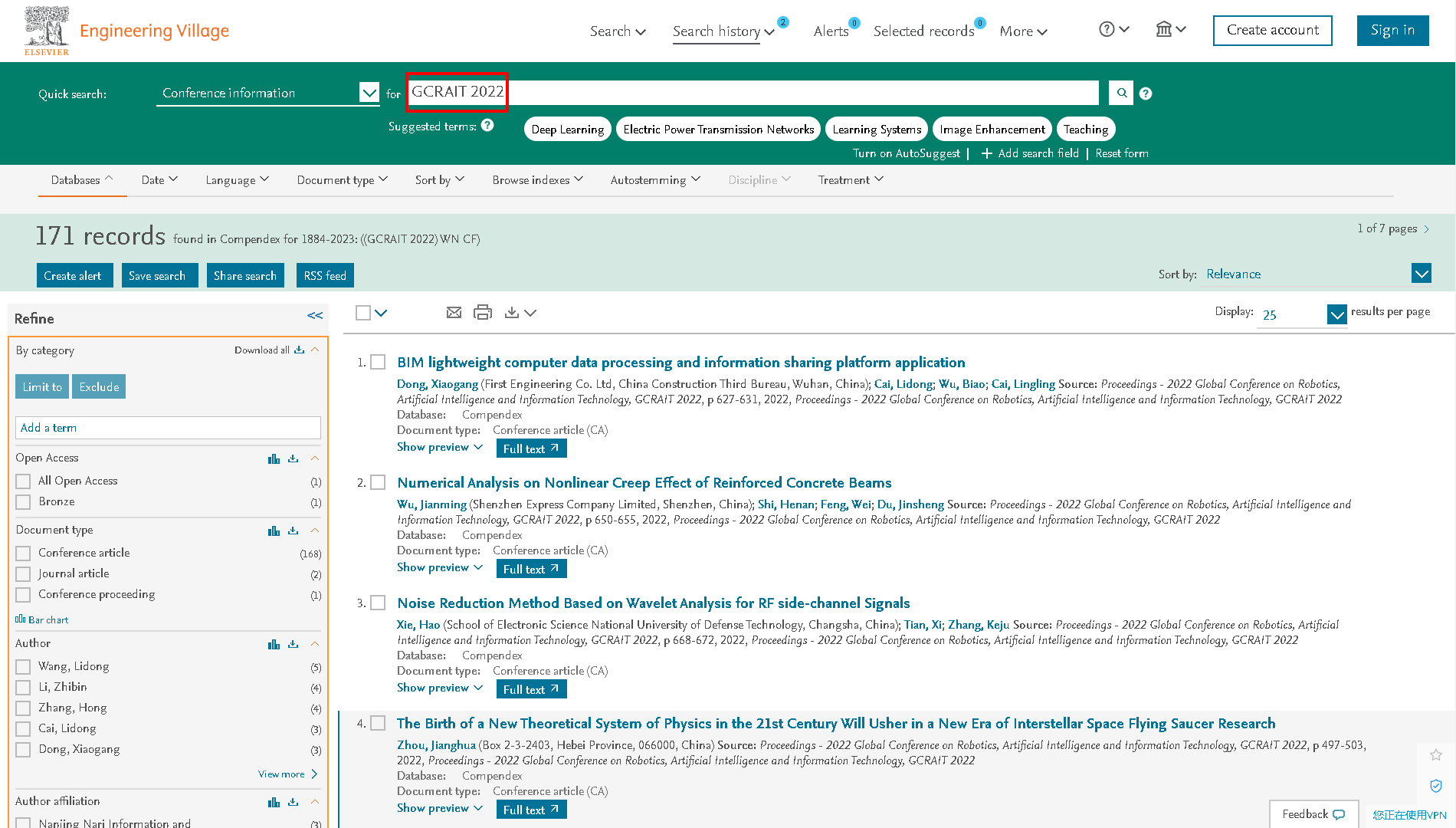Open the suggested terms help icon

(487, 125)
